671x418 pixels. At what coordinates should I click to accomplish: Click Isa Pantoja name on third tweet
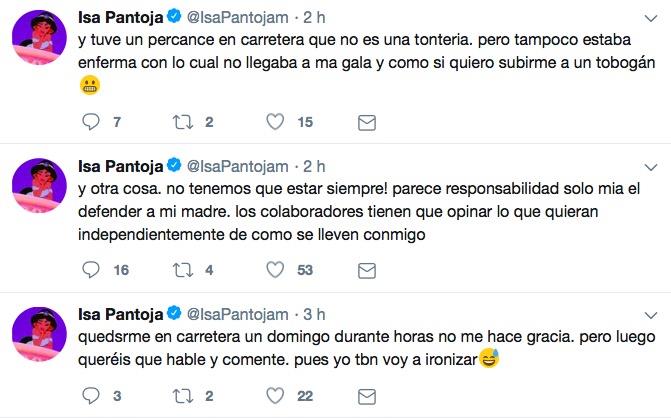click(x=120, y=313)
